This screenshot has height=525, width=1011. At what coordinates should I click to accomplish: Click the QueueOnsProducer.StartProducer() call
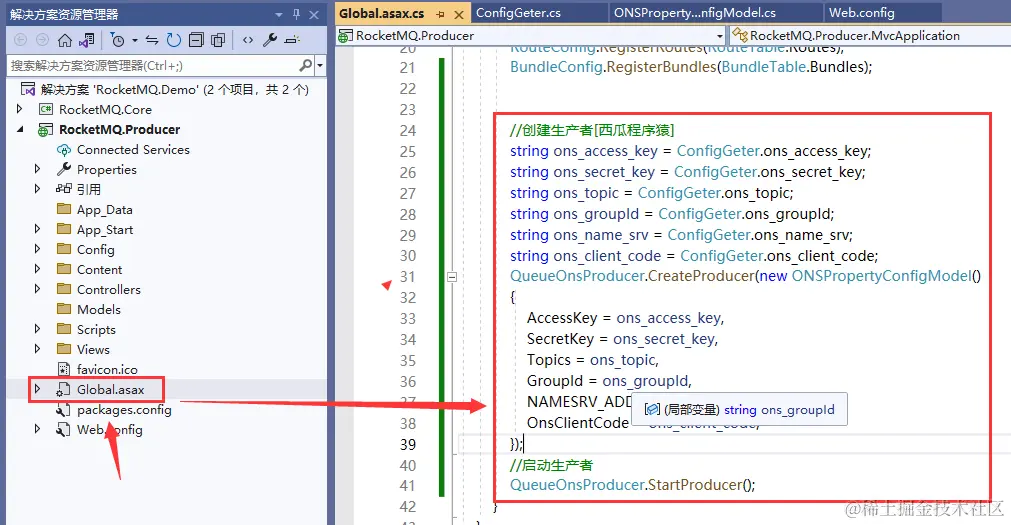(x=632, y=485)
